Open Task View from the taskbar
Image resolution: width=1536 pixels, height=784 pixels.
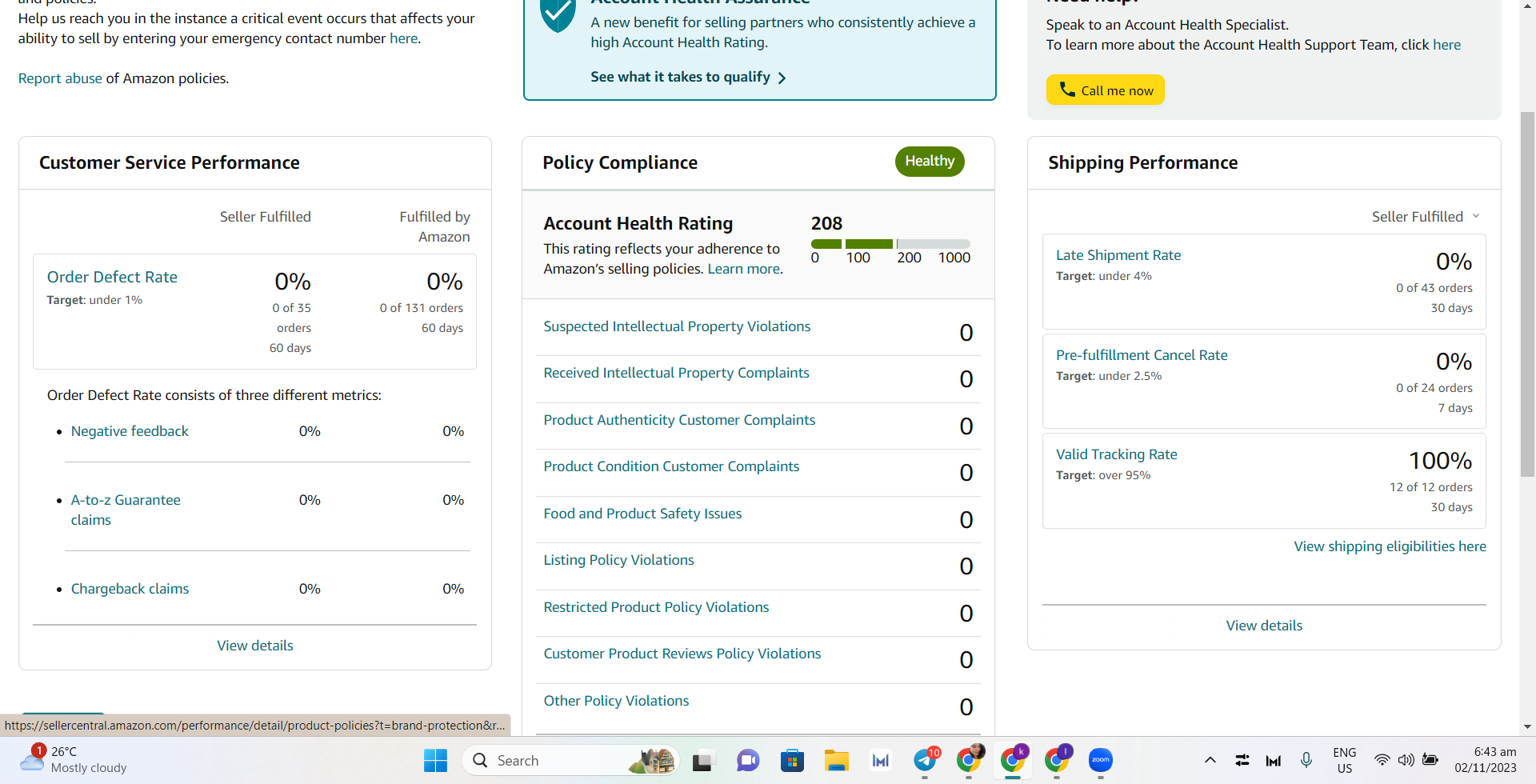pyautogui.click(x=702, y=760)
